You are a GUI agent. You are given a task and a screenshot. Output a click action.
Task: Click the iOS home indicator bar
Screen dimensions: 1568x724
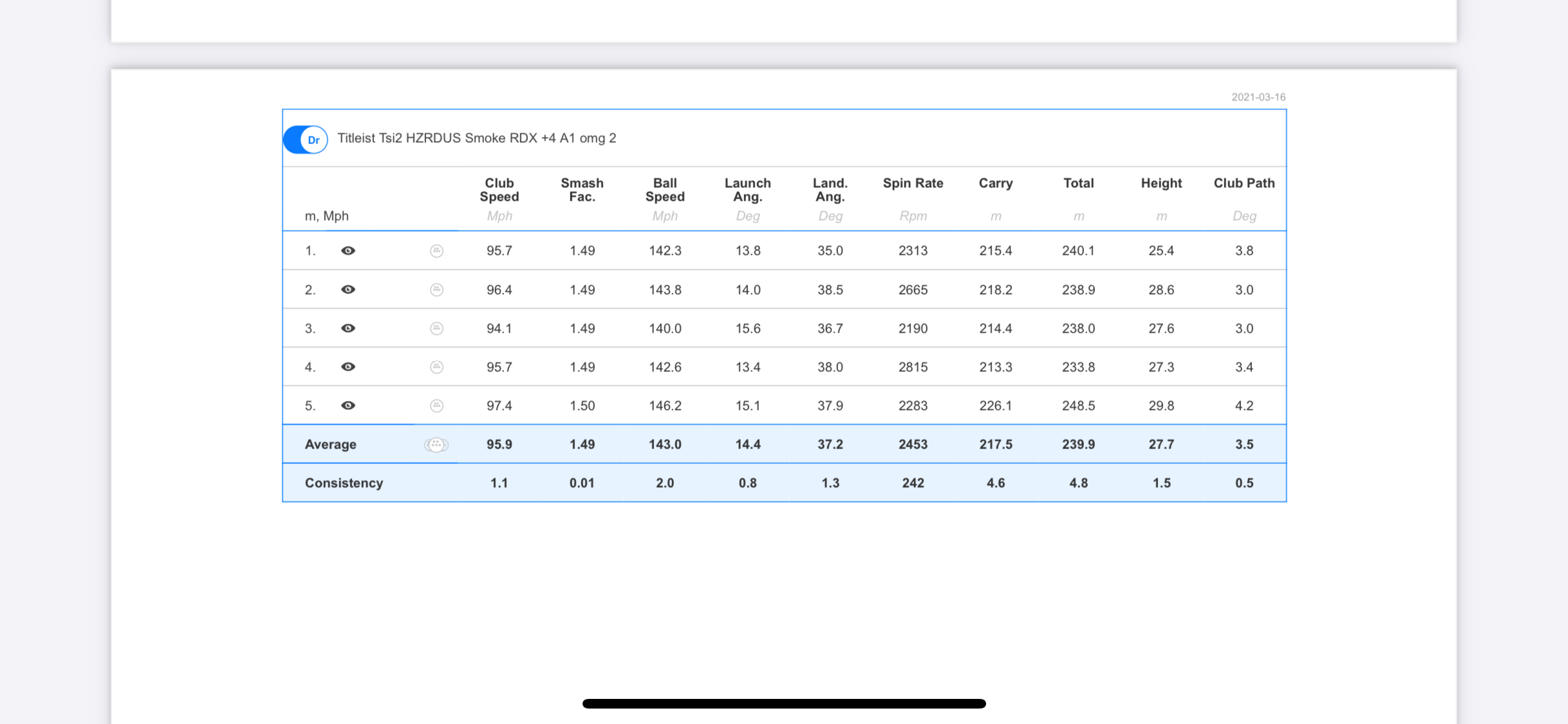[x=784, y=703]
